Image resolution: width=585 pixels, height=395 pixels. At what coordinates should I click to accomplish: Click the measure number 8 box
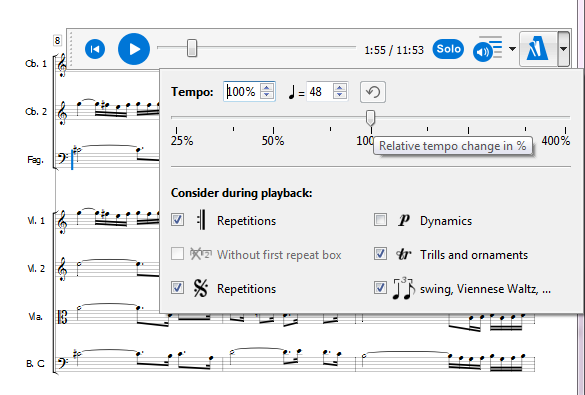tap(57, 40)
